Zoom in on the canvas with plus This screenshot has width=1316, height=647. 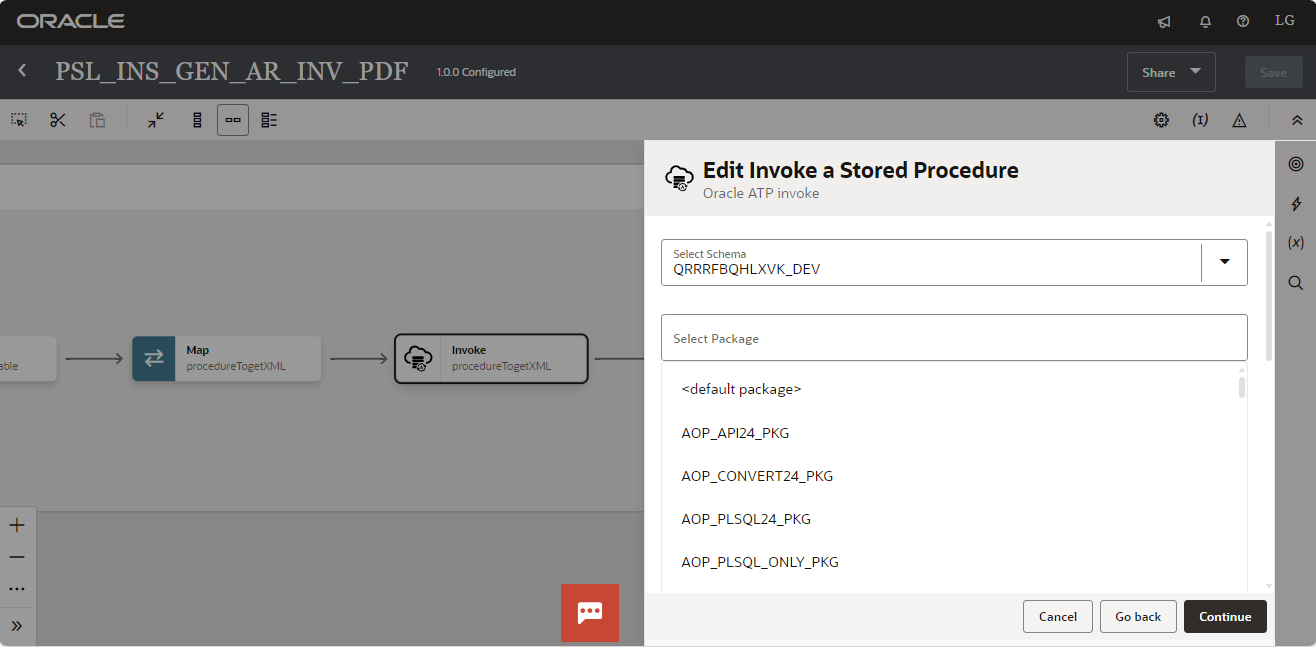[17, 525]
